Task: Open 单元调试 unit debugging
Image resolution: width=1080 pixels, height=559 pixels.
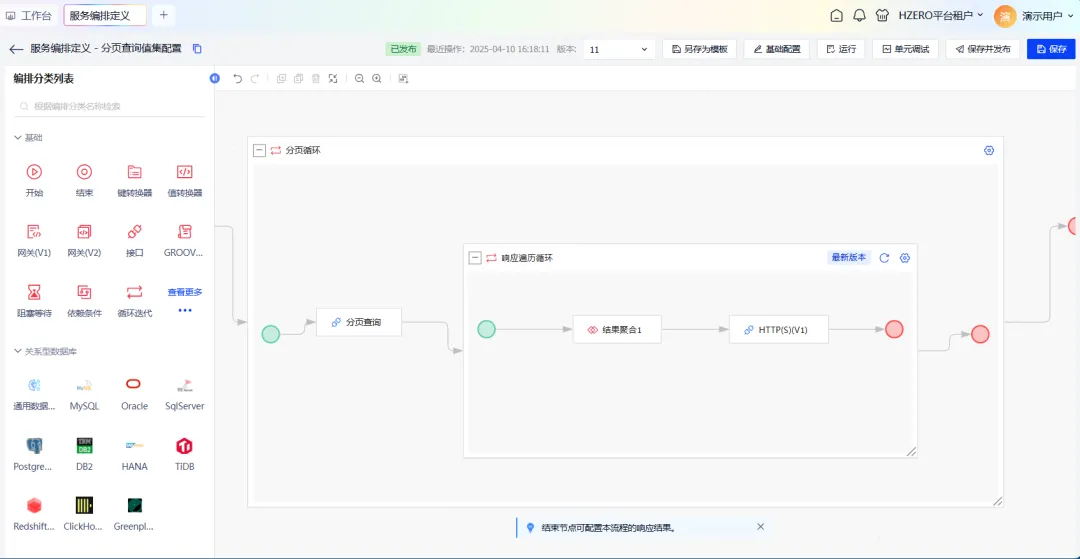Action: coord(905,50)
